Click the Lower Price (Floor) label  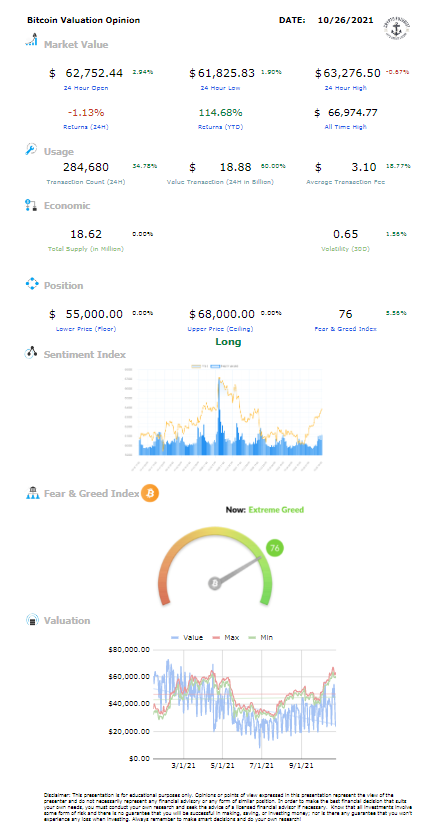click(86, 329)
